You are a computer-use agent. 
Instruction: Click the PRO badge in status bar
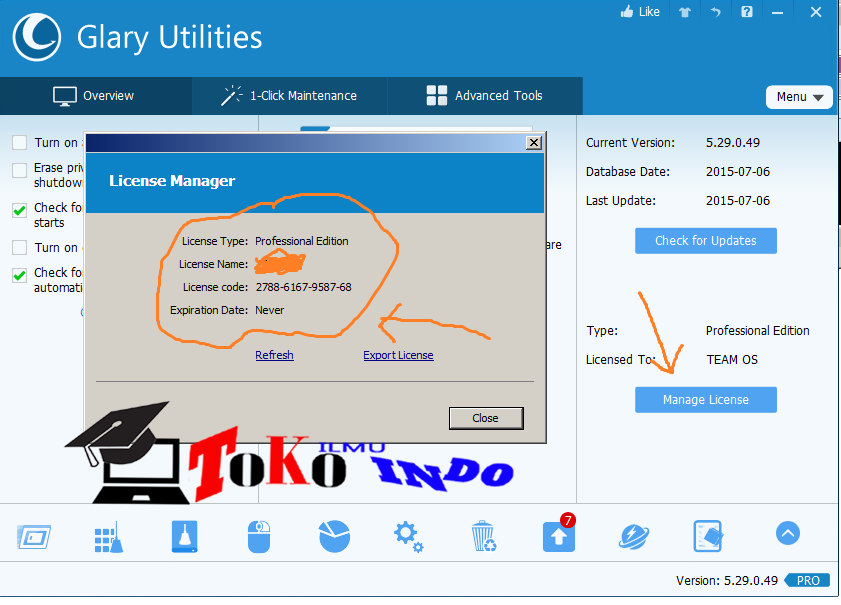807,580
